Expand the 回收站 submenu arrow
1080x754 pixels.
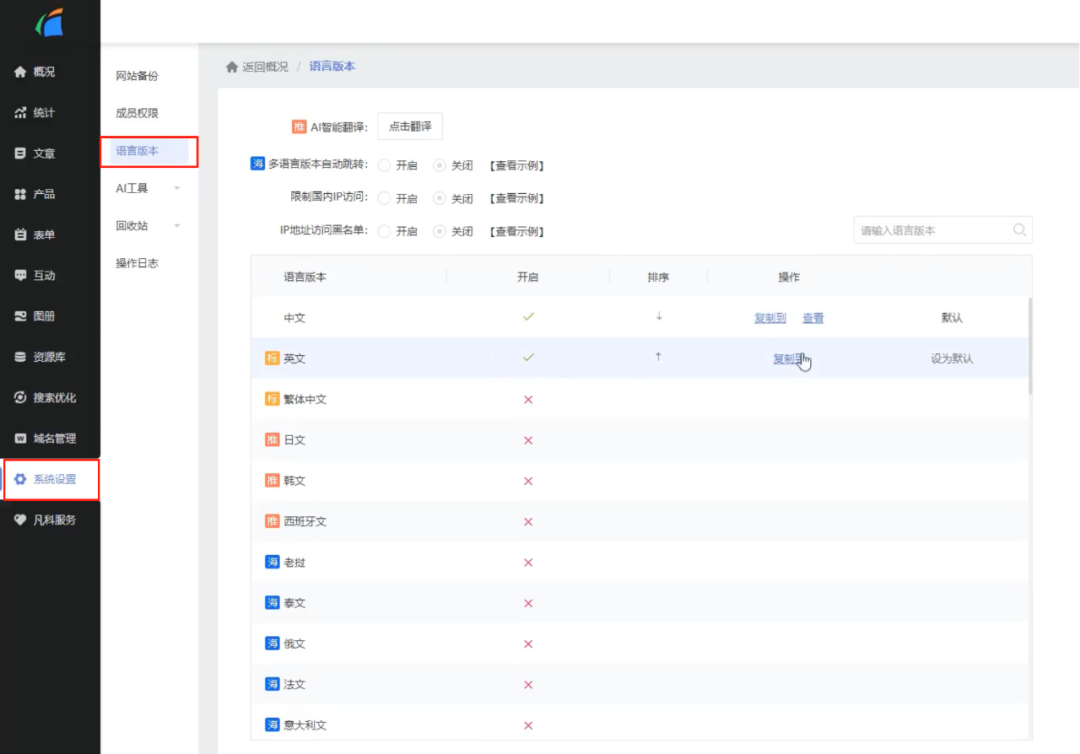tap(177, 225)
